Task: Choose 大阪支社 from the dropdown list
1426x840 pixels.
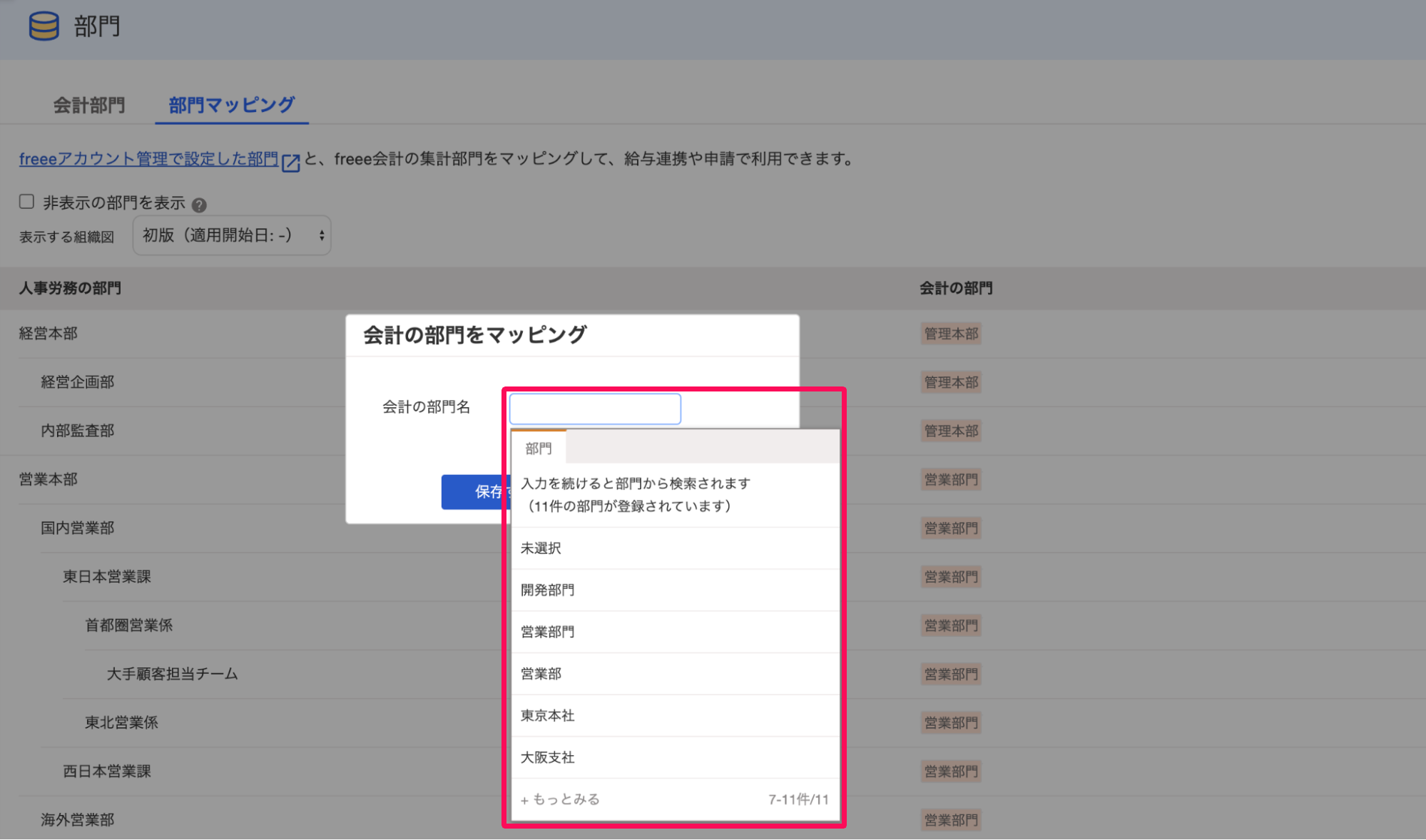Action: 675,757
